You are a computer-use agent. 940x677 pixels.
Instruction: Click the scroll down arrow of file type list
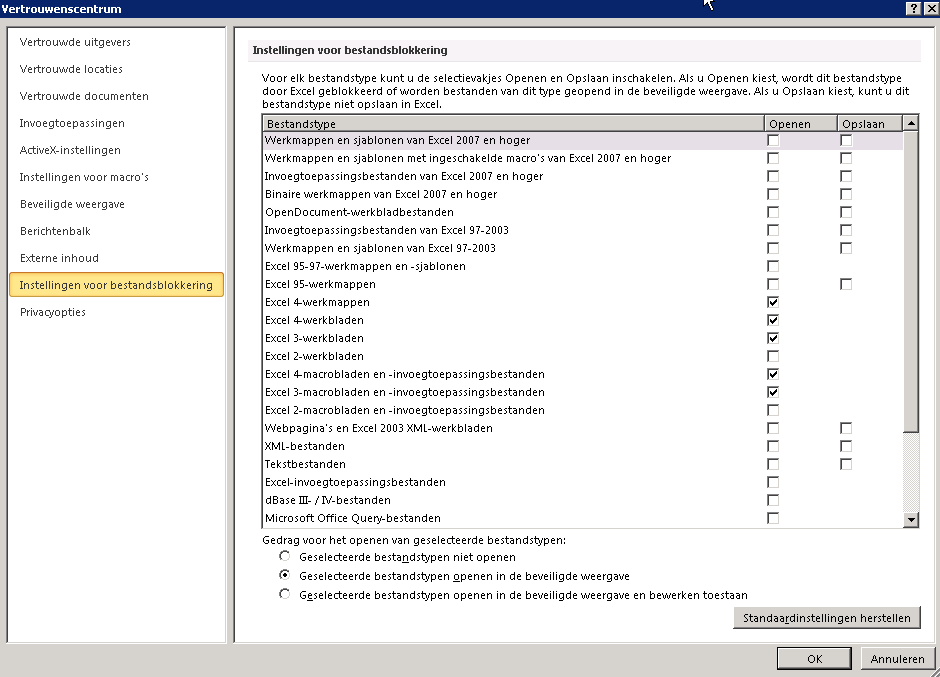(911, 520)
